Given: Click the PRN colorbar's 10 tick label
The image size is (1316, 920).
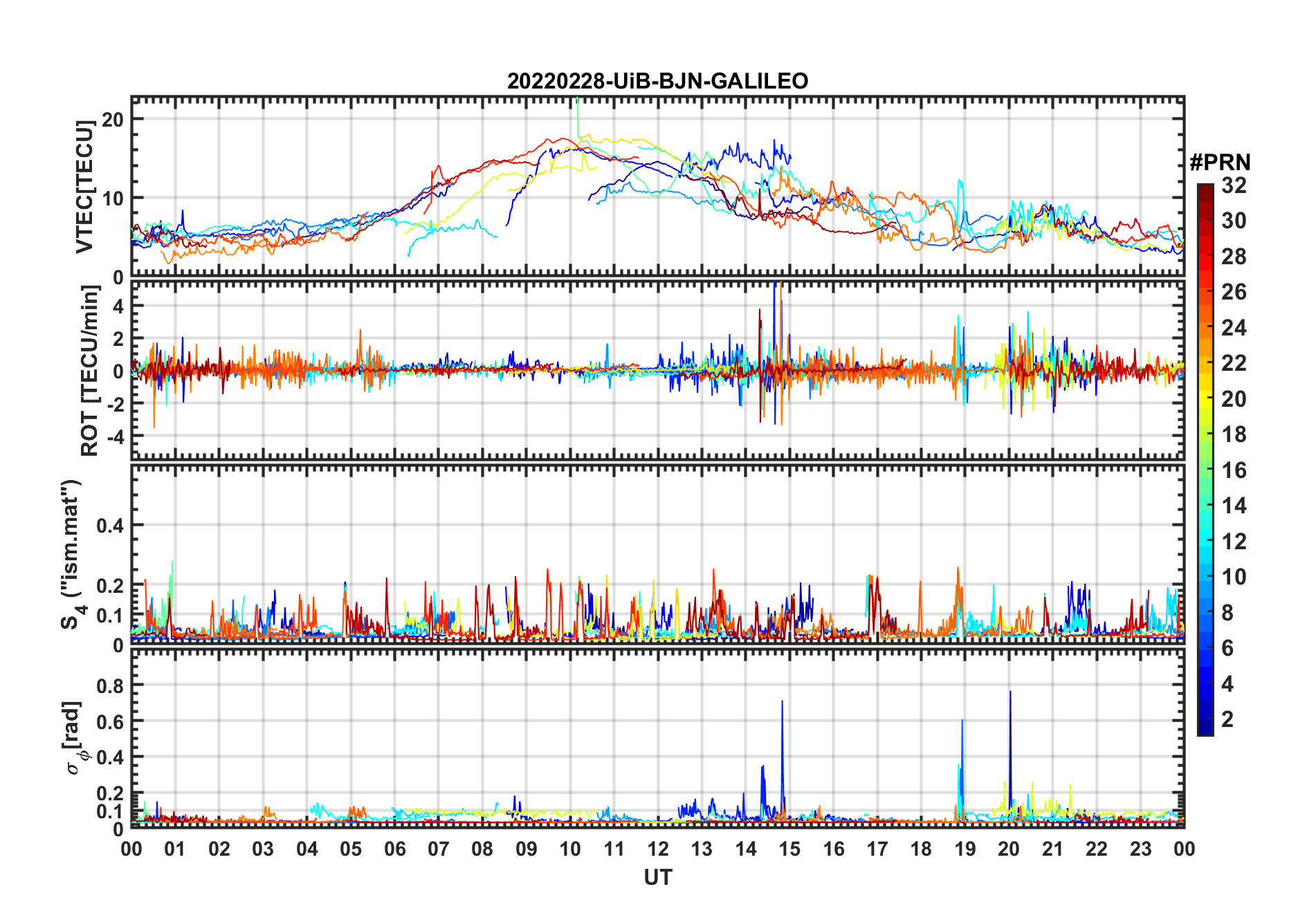Looking at the screenshot, I should coord(1234,577).
